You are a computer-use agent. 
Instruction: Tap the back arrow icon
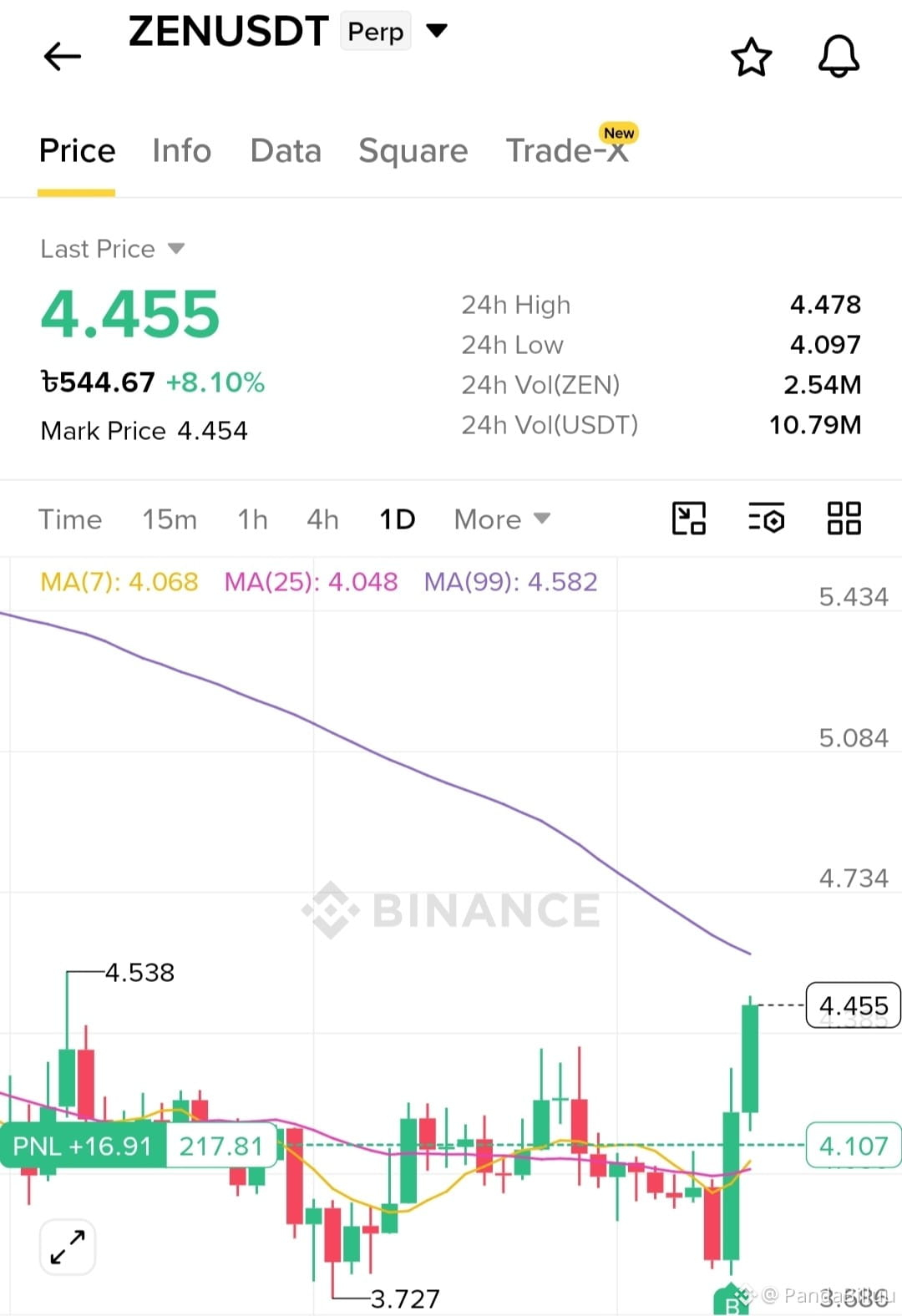click(62, 57)
